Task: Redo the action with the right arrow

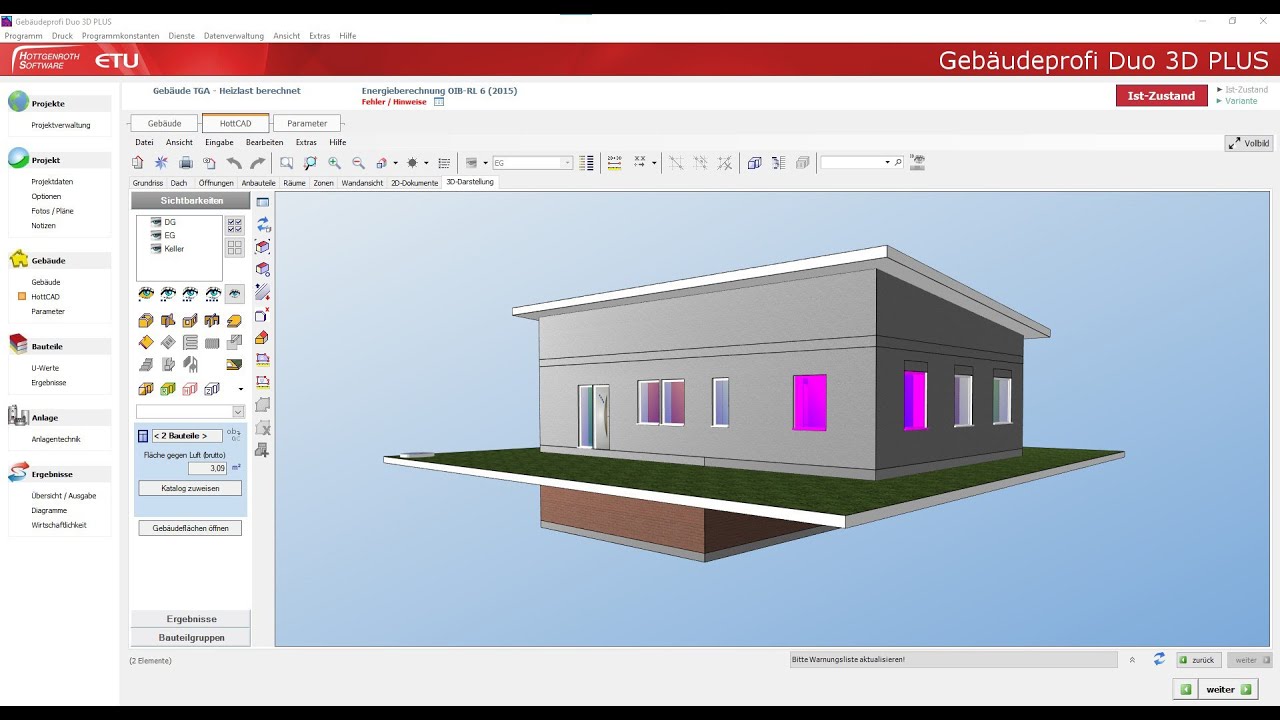Action: click(257, 162)
